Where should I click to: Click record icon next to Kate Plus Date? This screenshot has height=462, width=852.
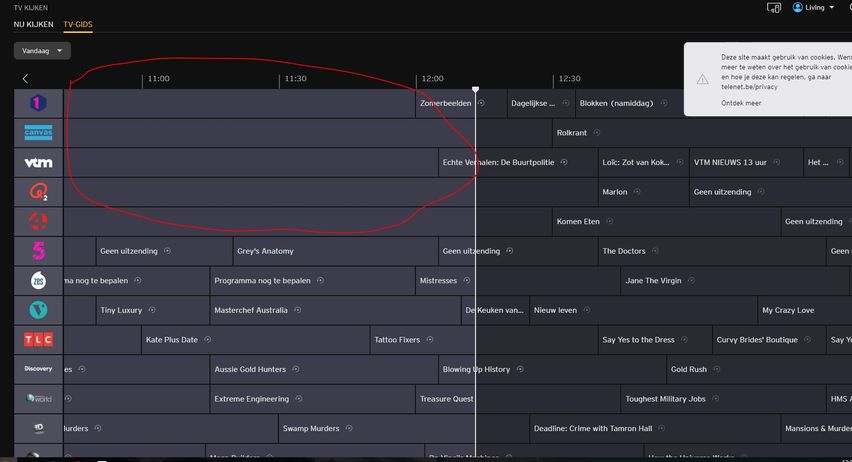pyautogui.click(x=208, y=340)
